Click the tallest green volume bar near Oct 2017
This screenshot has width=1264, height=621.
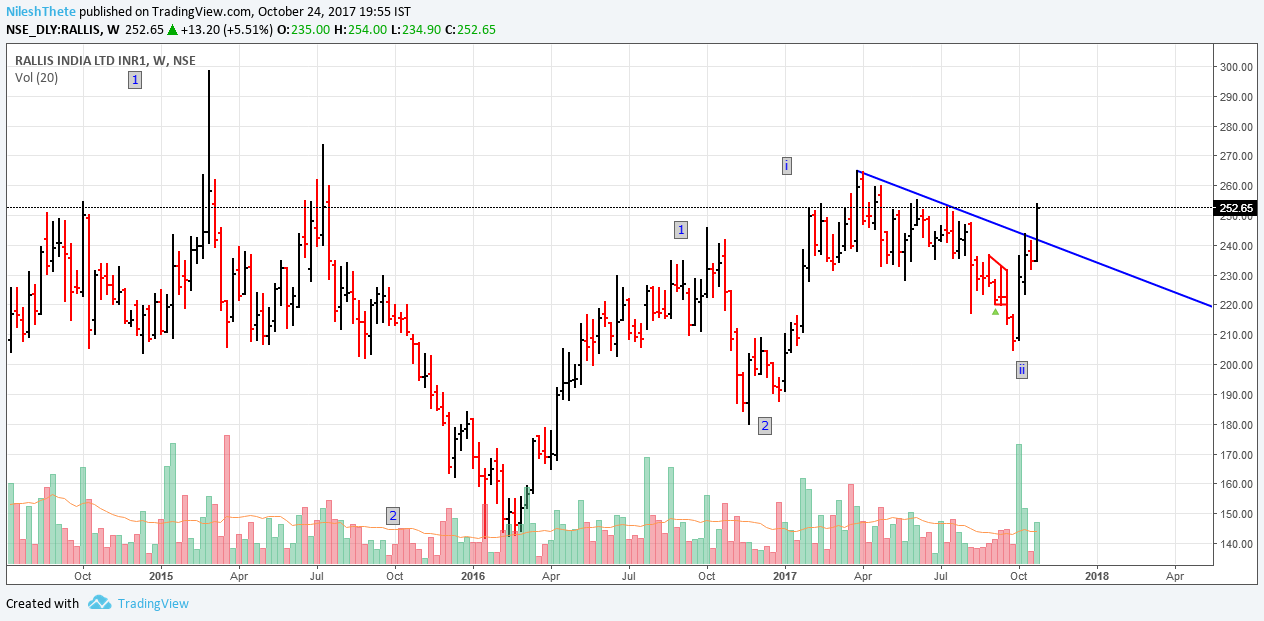[x=1019, y=504]
